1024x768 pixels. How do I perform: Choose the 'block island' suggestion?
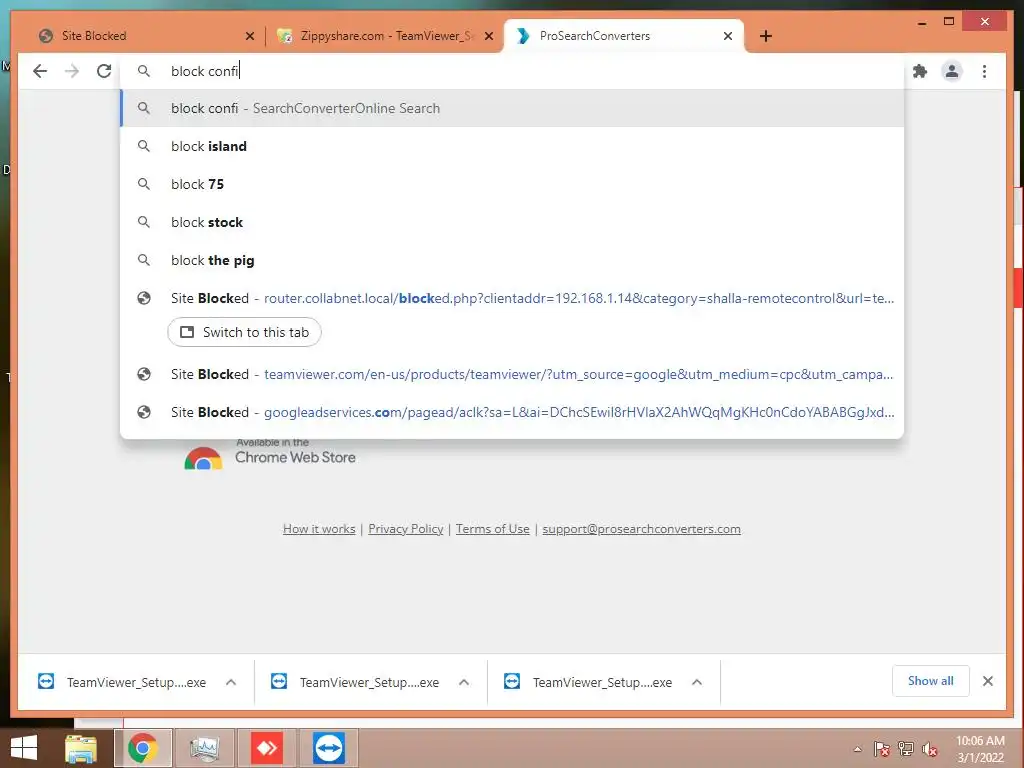tap(512, 146)
